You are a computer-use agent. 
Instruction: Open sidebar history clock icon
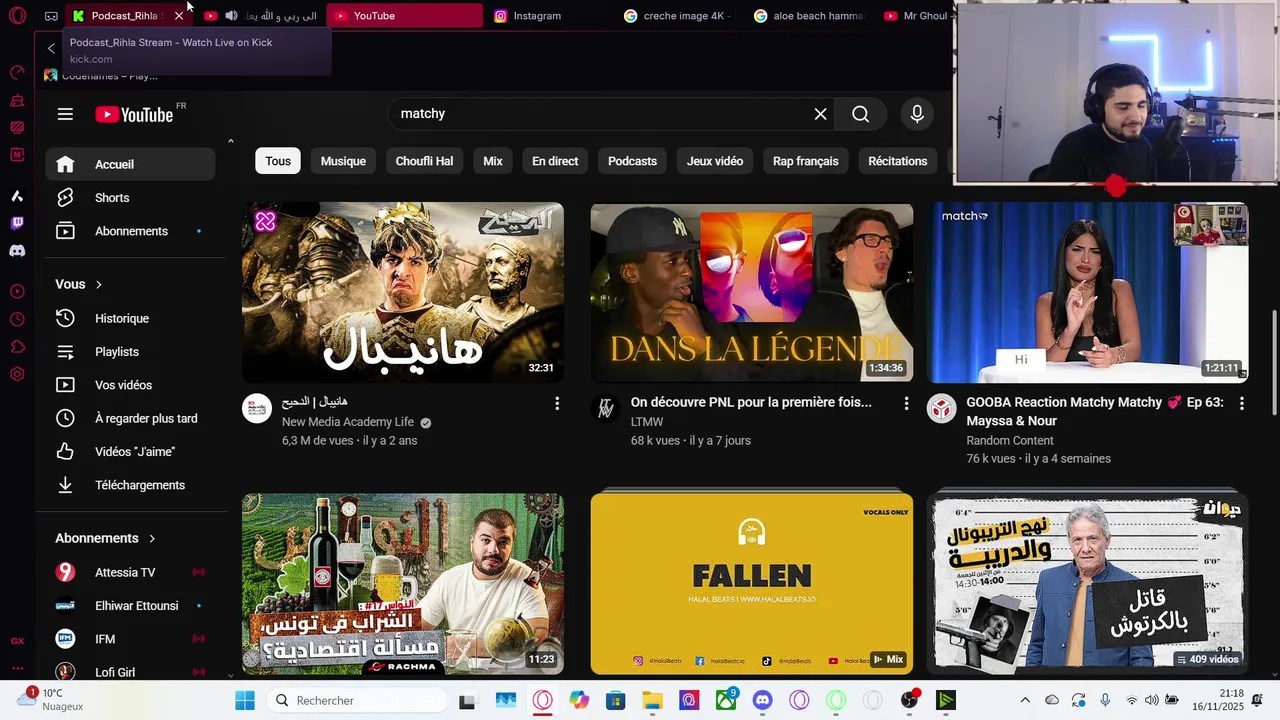tap(17, 319)
